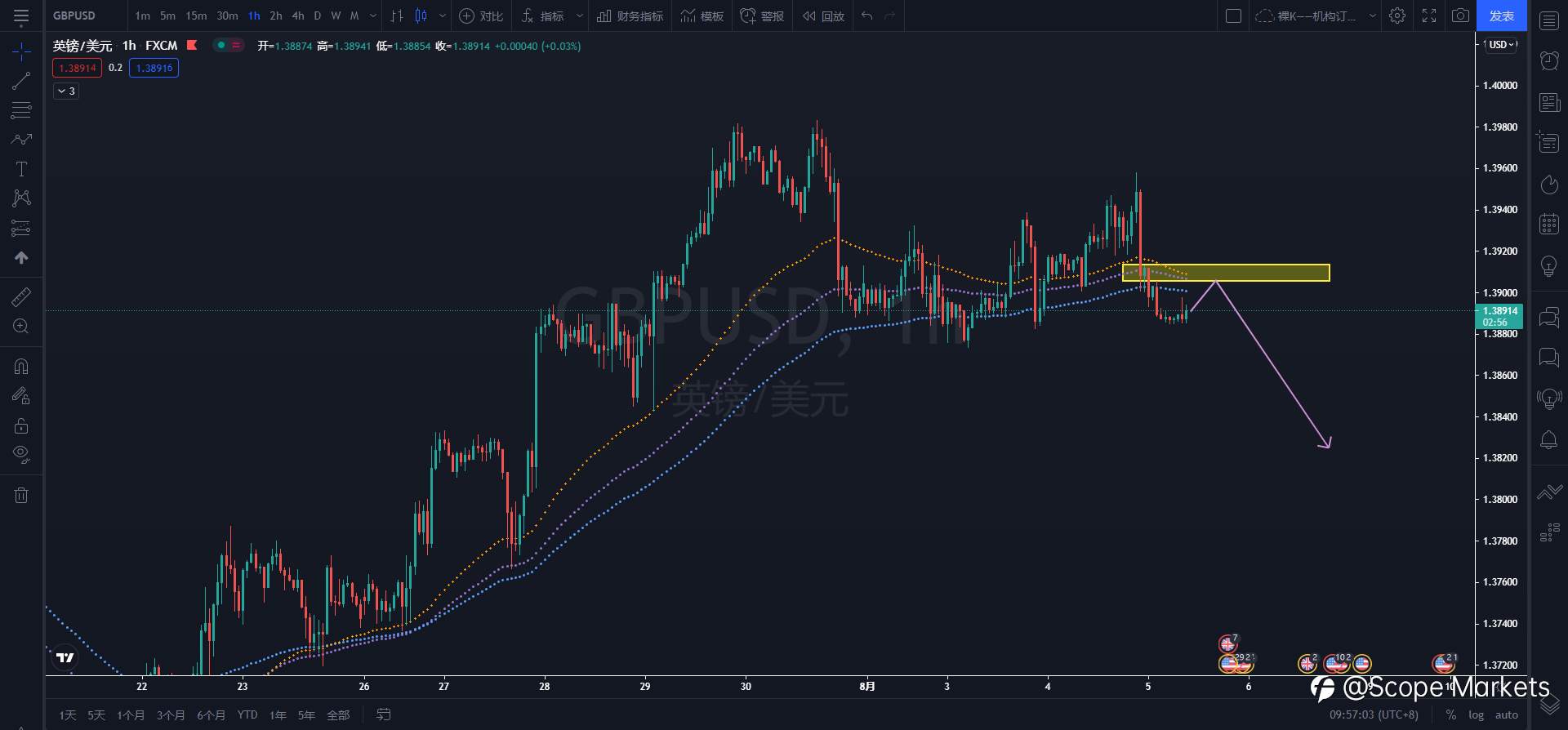This screenshot has height=730, width=1568.
Task: Open the ideas lightbulb panel
Action: (1549, 265)
